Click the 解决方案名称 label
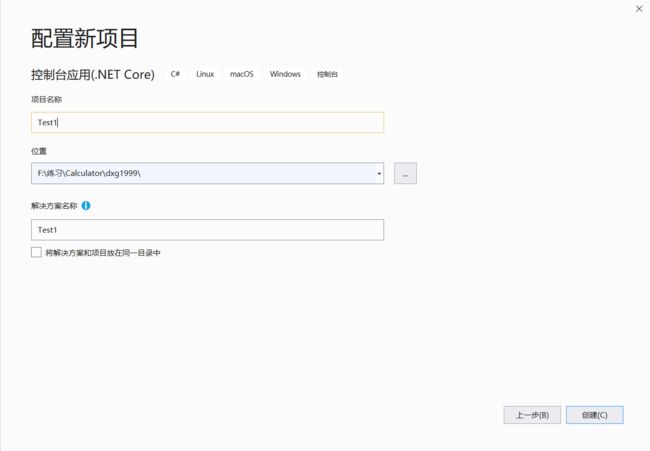Image resolution: width=650 pixels, height=451 pixels. click(54, 206)
